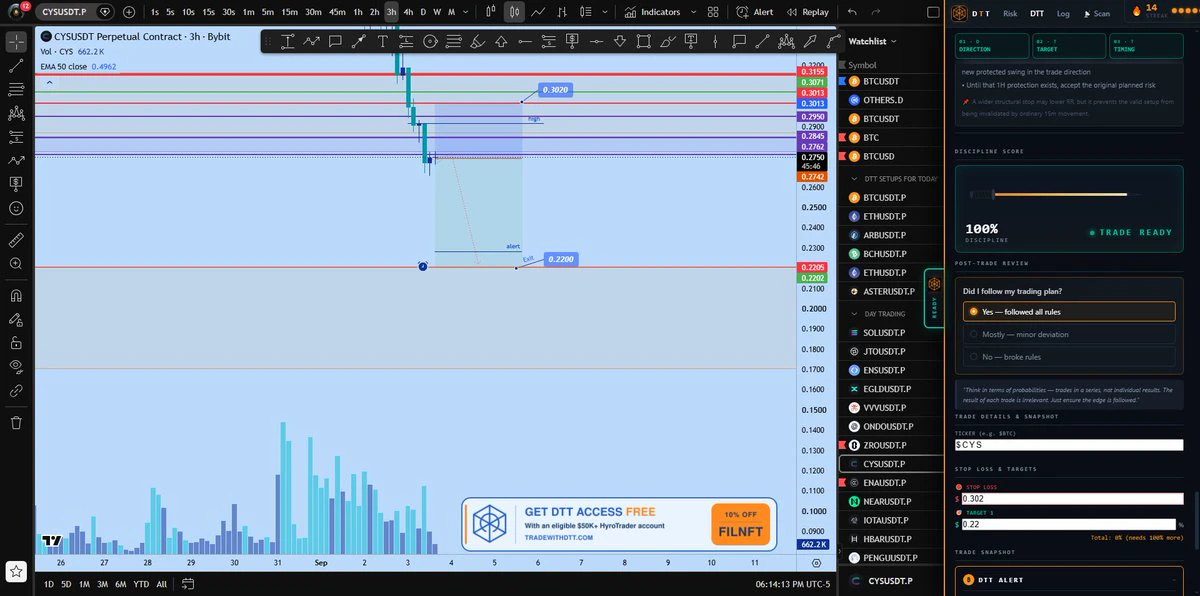Start bar Replay

[x=808, y=12]
